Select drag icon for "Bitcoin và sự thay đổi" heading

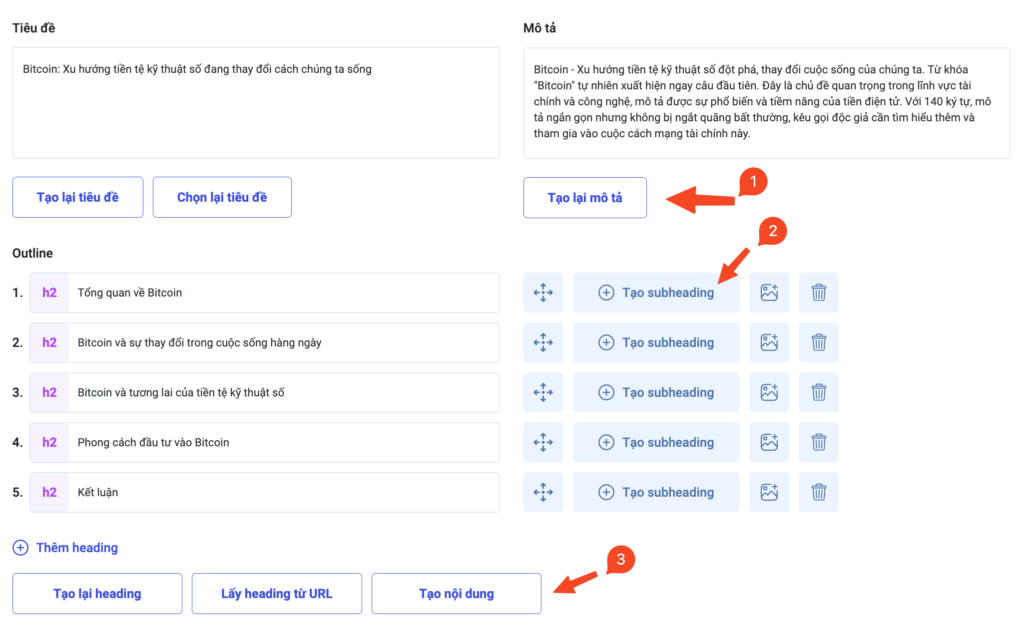tap(543, 342)
